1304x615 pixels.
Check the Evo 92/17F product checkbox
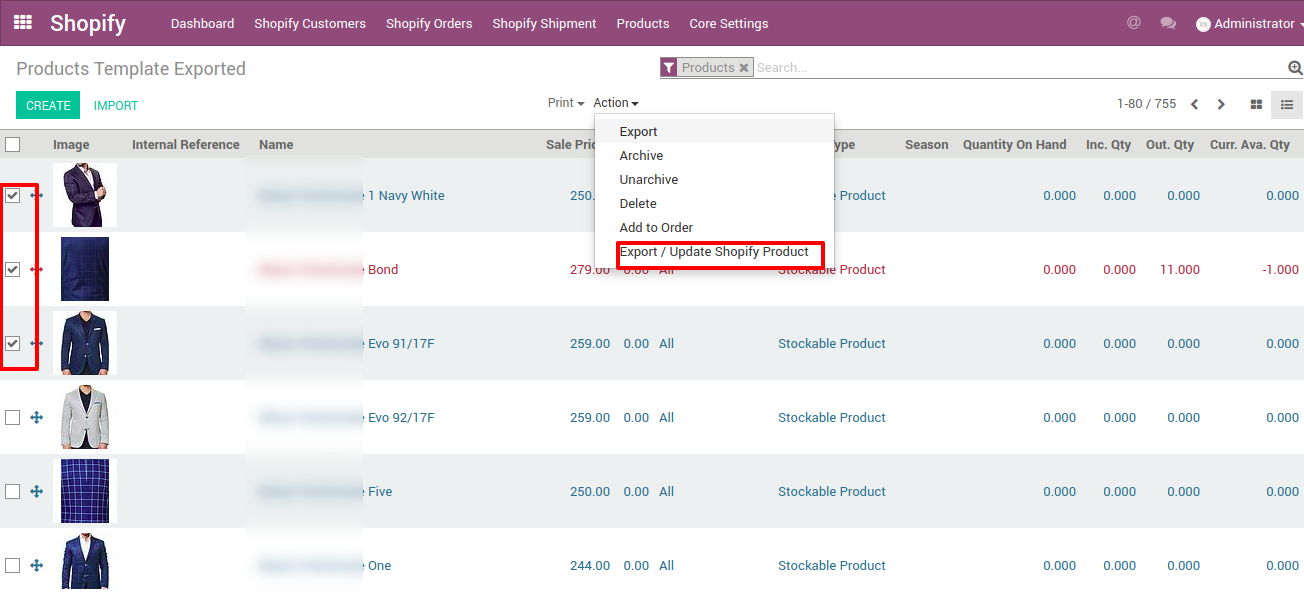click(x=13, y=418)
